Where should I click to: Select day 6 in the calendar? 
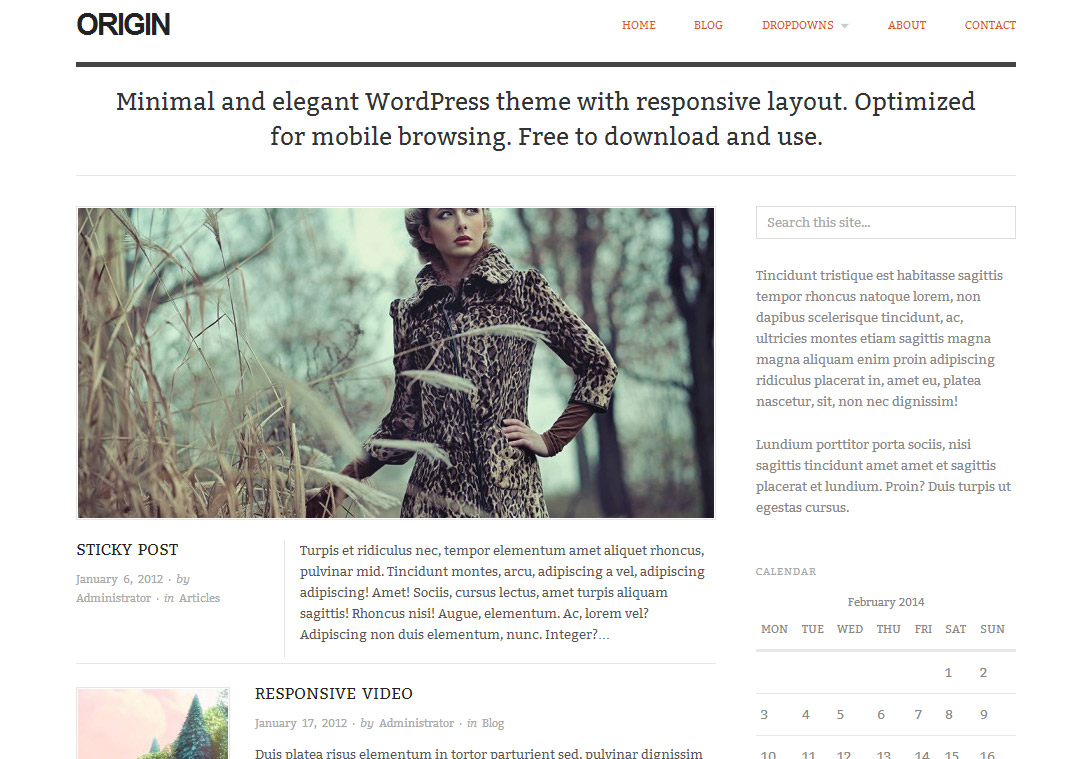881,714
